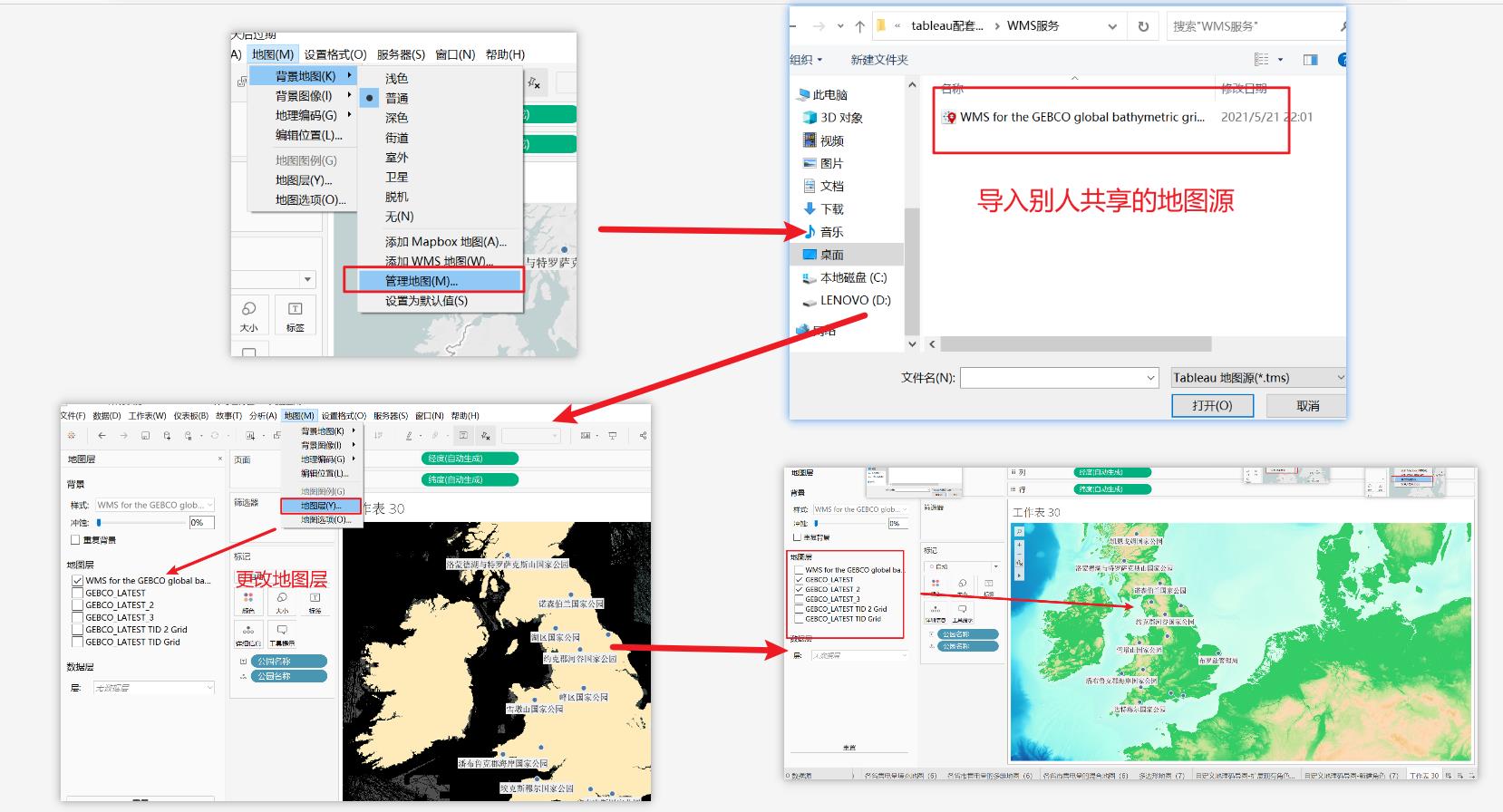Click the 经度(自动生成) pill in bottom-left window
This screenshot has height=812, width=1503.
tap(470, 459)
